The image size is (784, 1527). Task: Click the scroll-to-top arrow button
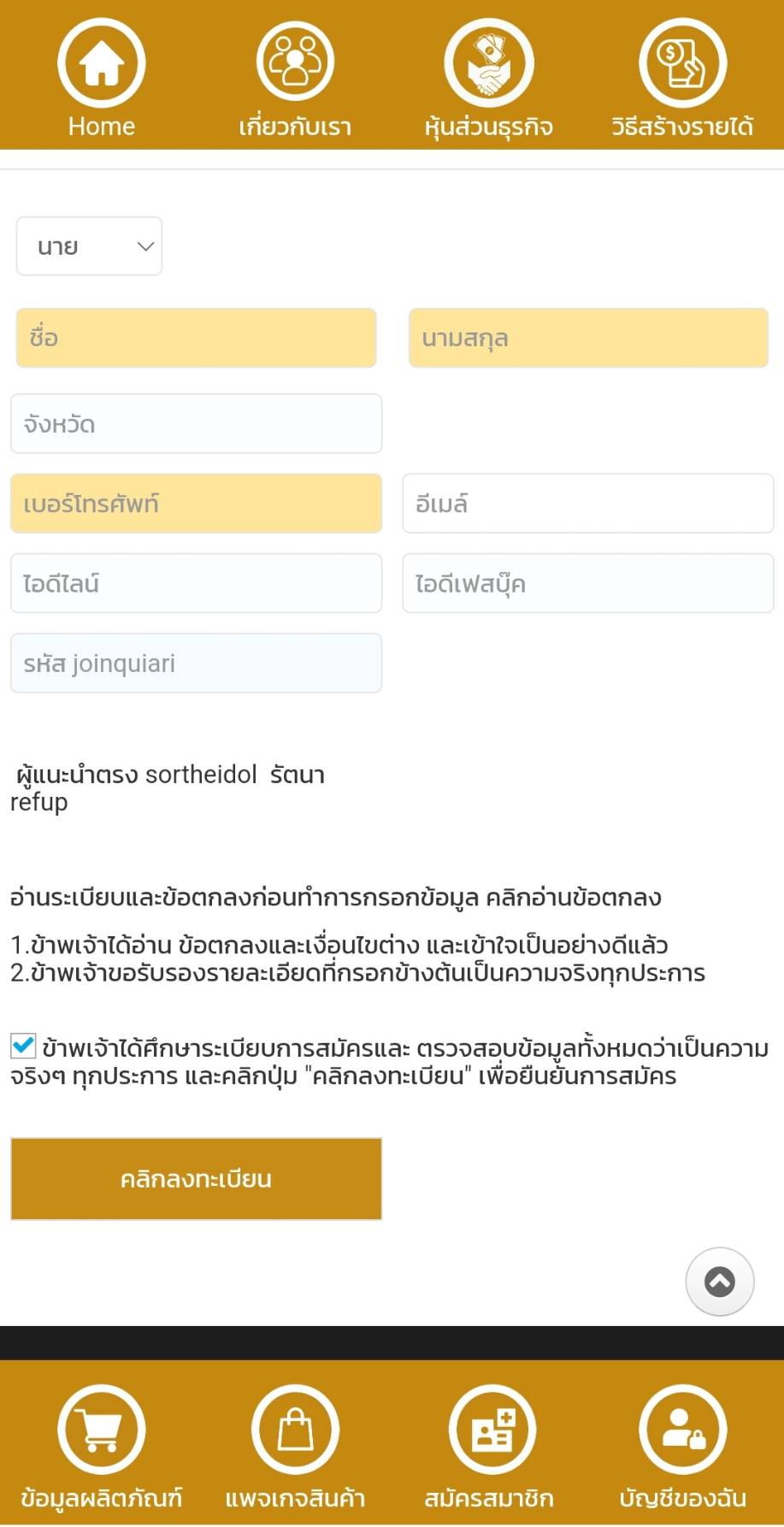(x=719, y=1281)
